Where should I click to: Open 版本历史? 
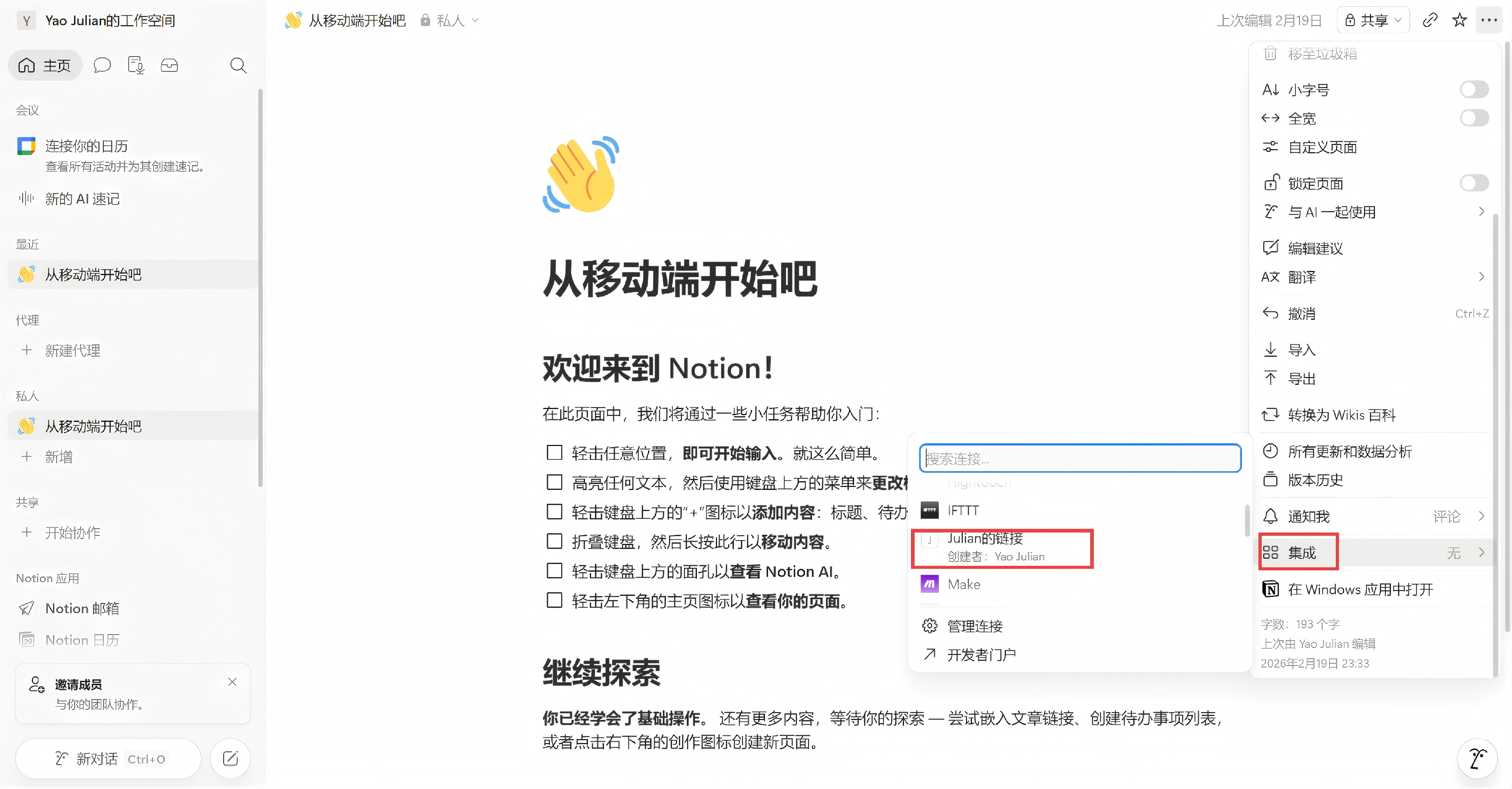point(1374,480)
